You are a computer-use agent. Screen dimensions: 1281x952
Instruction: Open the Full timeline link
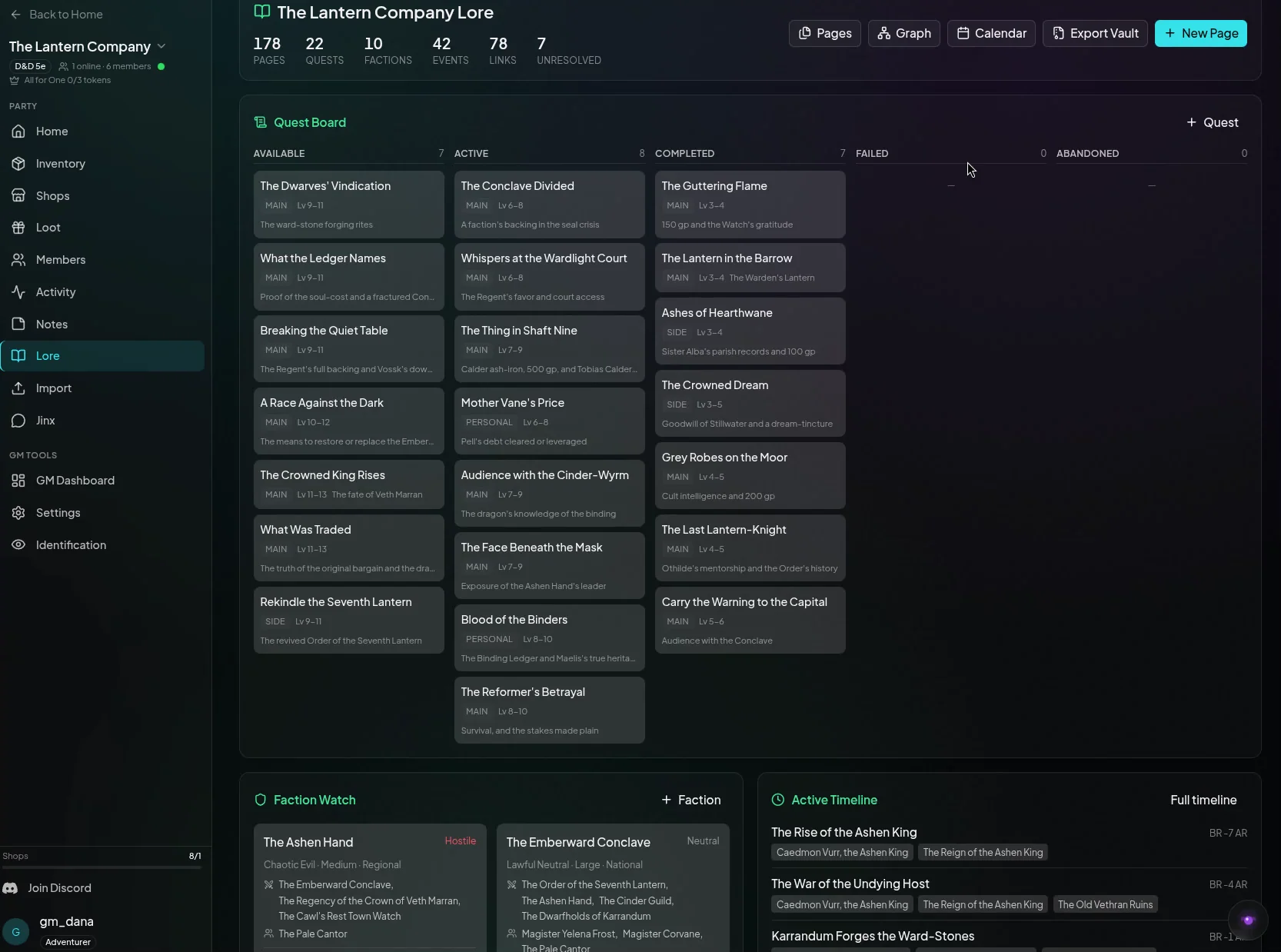pos(1203,800)
